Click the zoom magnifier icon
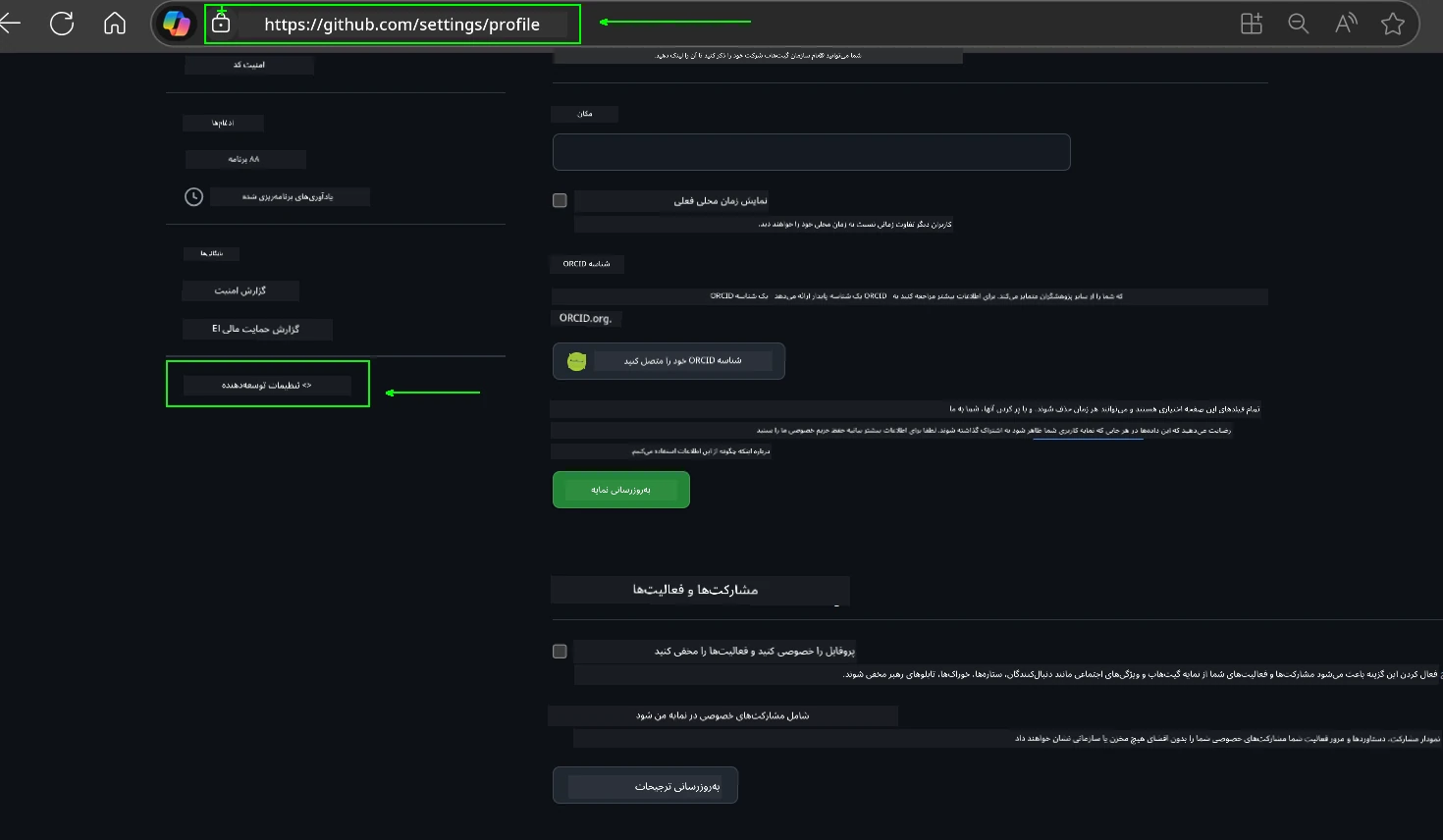 coord(1298,23)
